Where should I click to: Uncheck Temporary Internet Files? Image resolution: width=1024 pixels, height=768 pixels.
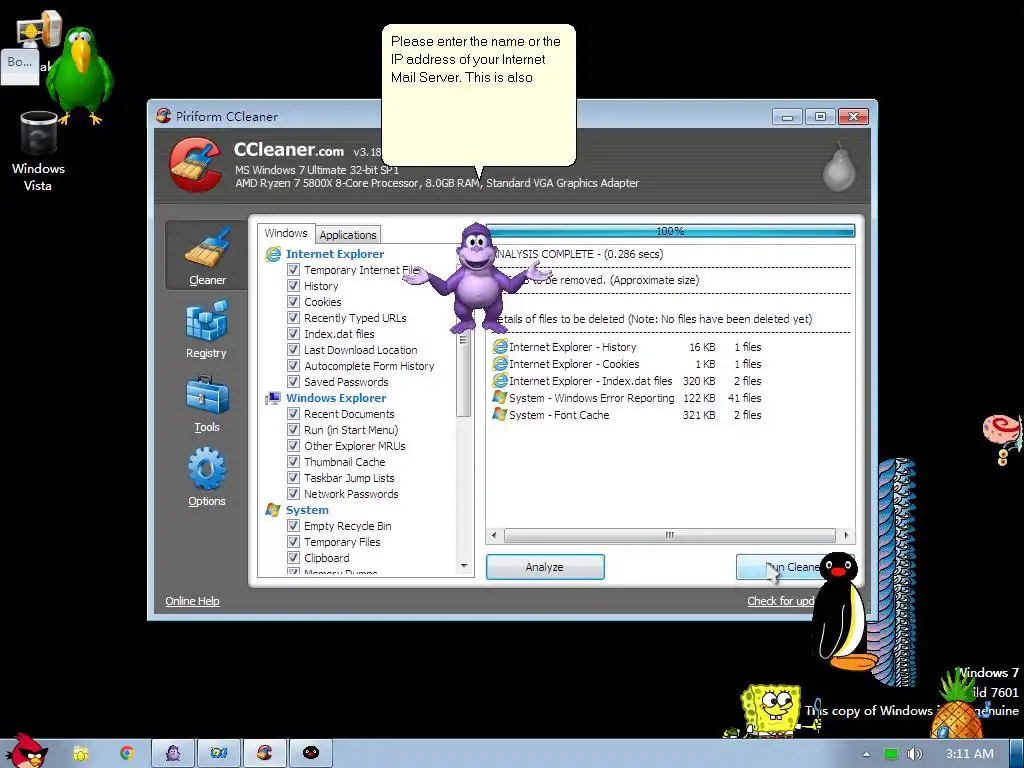tap(293, 270)
